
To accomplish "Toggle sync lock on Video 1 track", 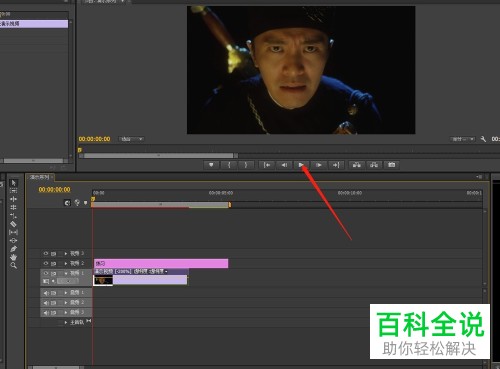I will coord(54,273).
